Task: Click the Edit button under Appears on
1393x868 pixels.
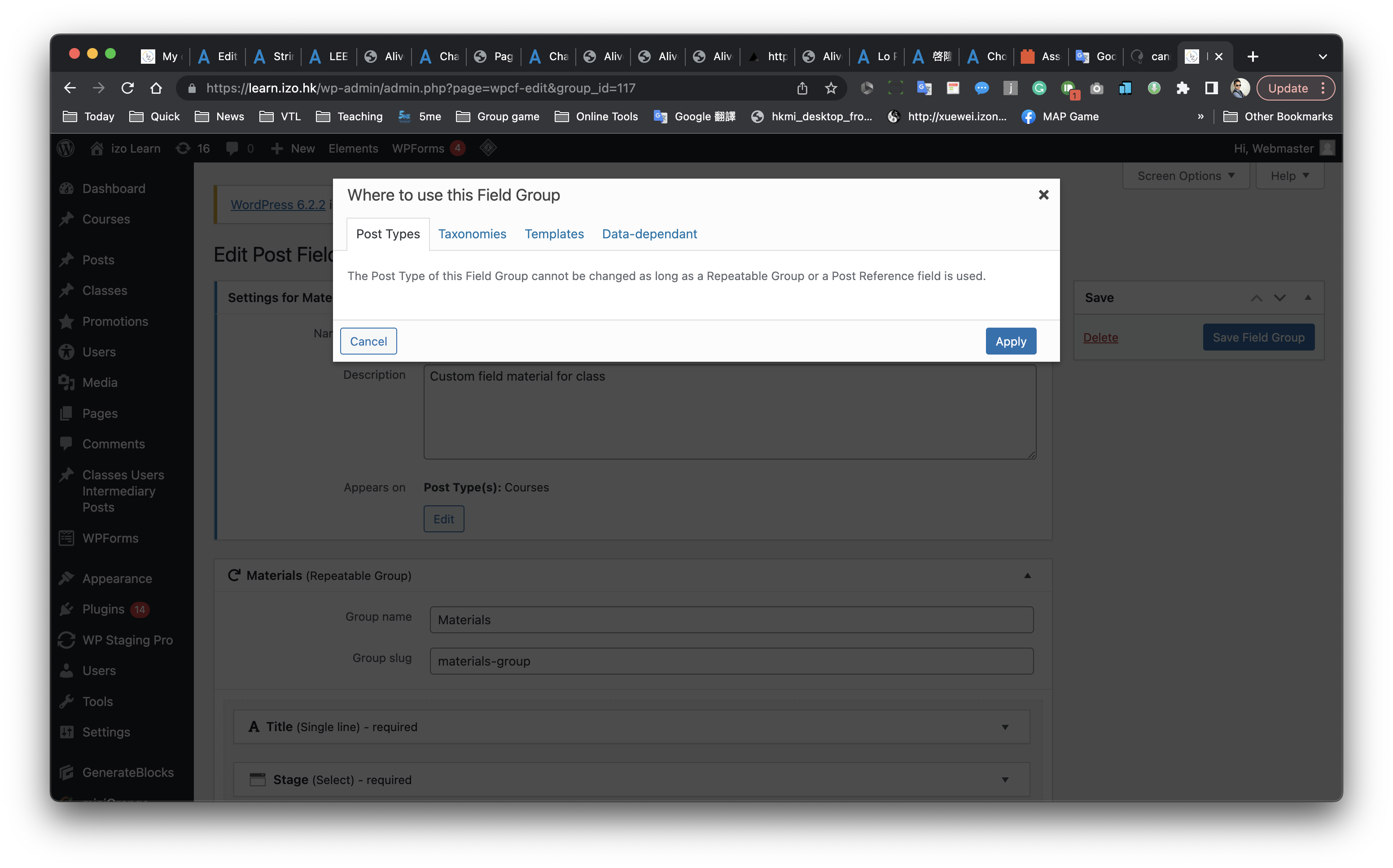Action: pos(444,519)
